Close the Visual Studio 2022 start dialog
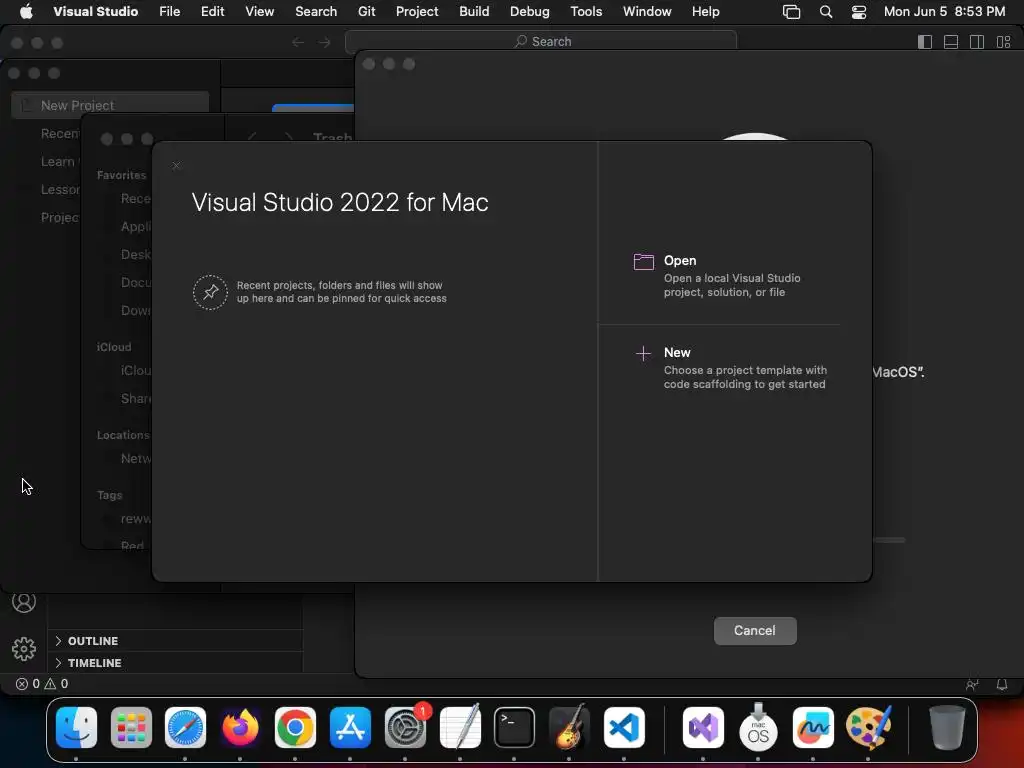Viewport: 1024px width, 768px height. [176, 165]
